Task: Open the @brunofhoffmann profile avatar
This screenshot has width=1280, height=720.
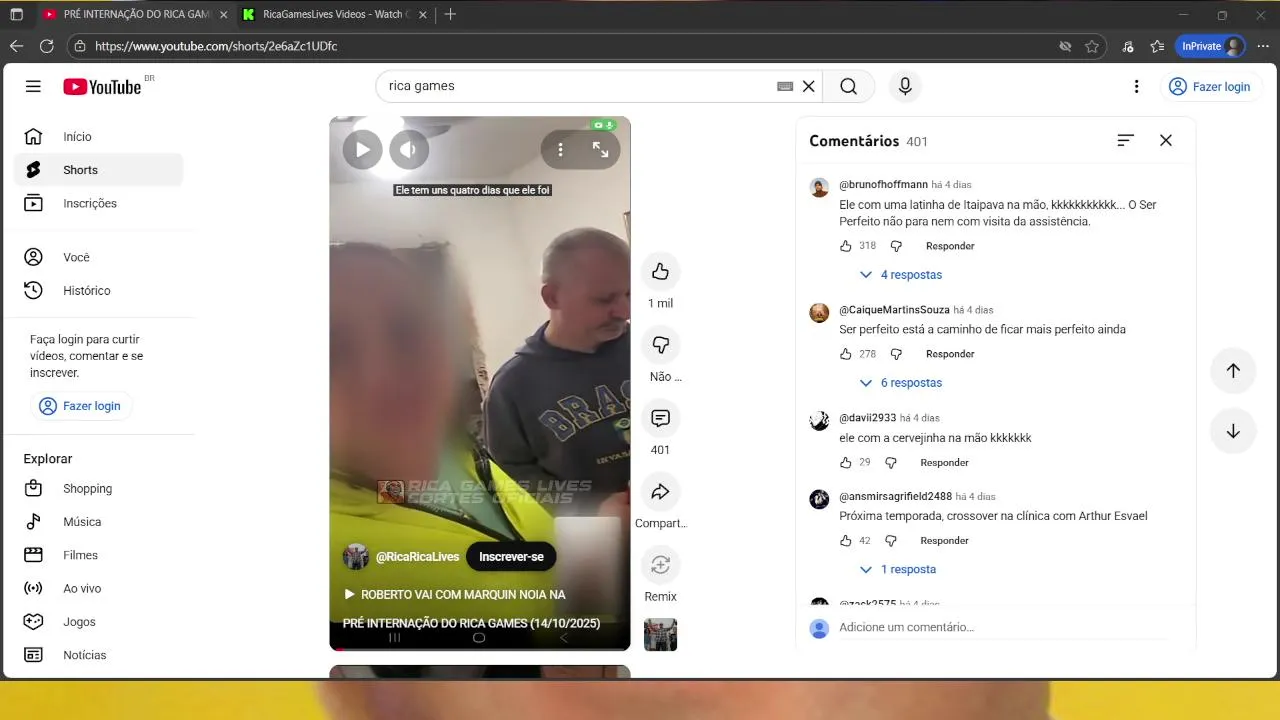Action: click(x=819, y=188)
